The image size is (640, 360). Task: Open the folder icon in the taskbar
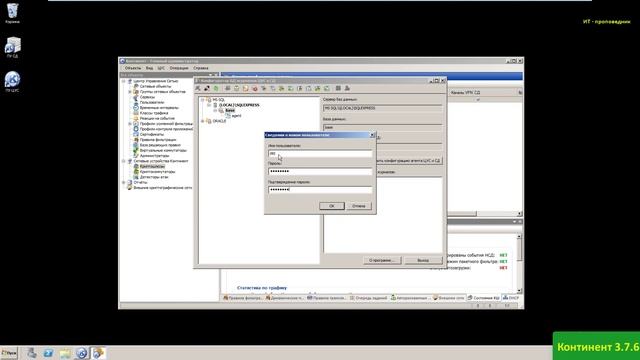[65, 353]
